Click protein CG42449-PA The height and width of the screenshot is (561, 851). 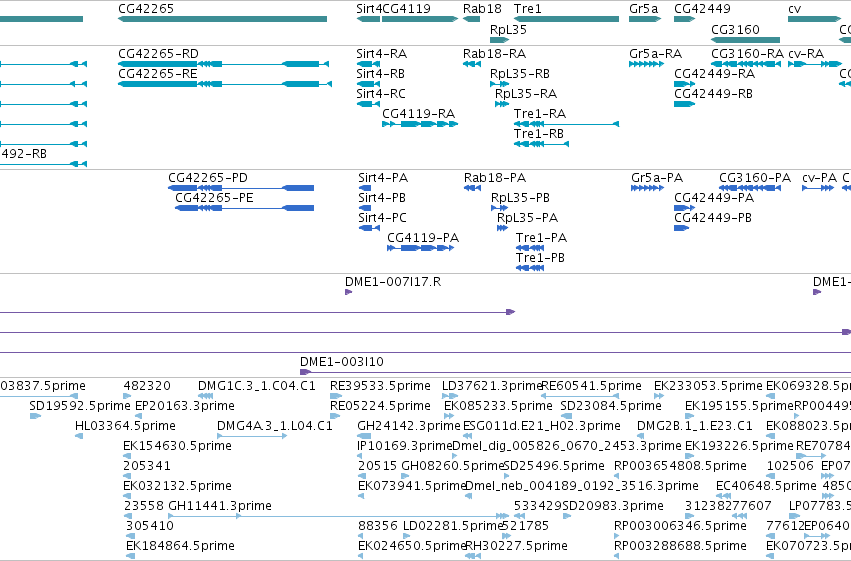click(714, 198)
